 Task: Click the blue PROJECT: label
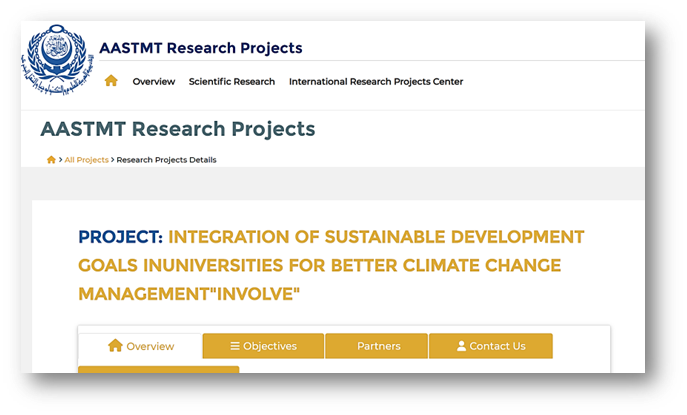[x=120, y=237]
